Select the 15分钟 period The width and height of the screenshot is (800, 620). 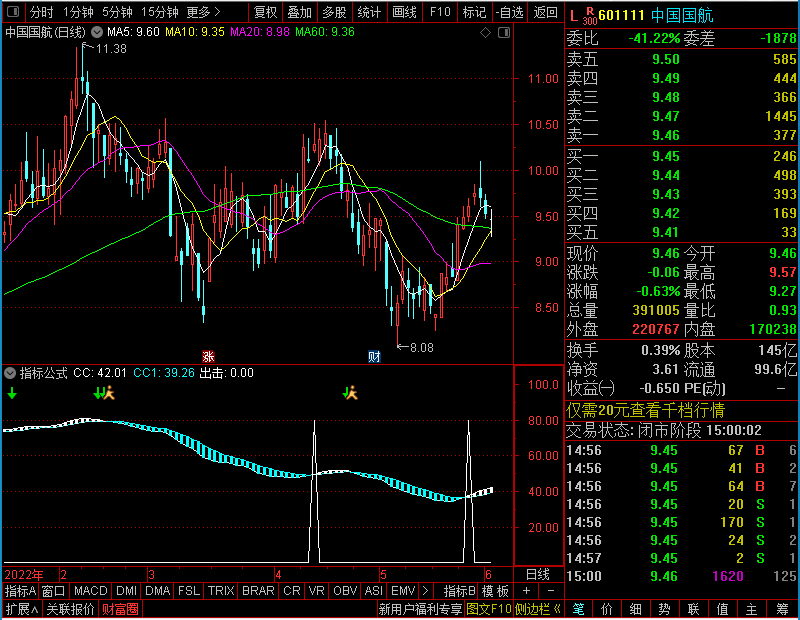coord(160,12)
